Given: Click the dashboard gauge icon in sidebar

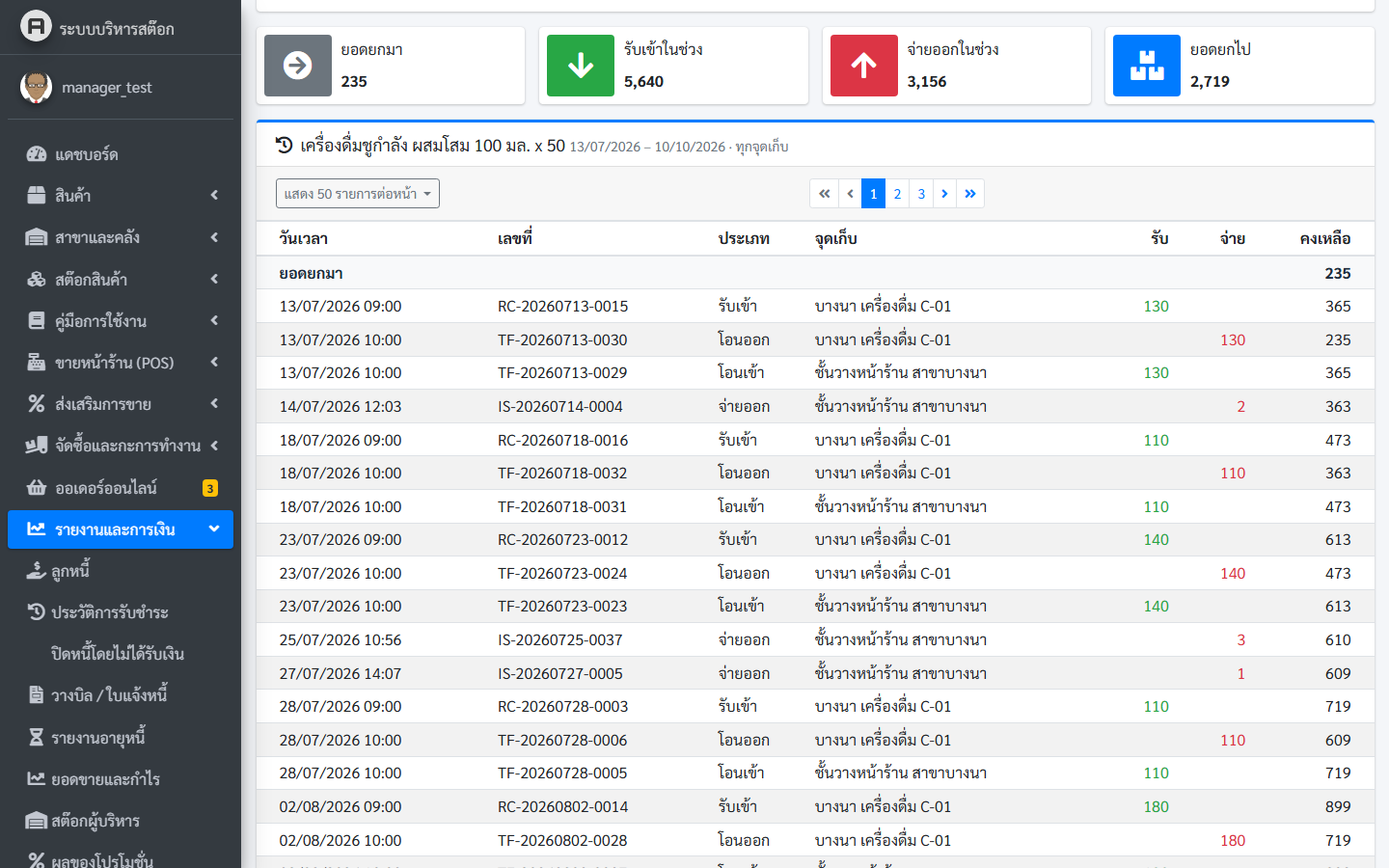Looking at the screenshot, I should pos(37,154).
